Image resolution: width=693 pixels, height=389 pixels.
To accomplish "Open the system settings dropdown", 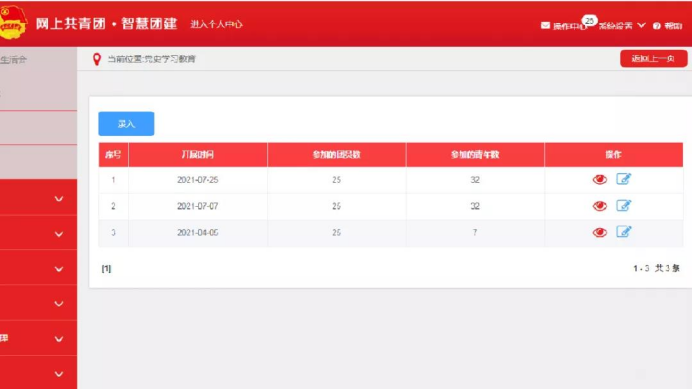I will (622, 26).
